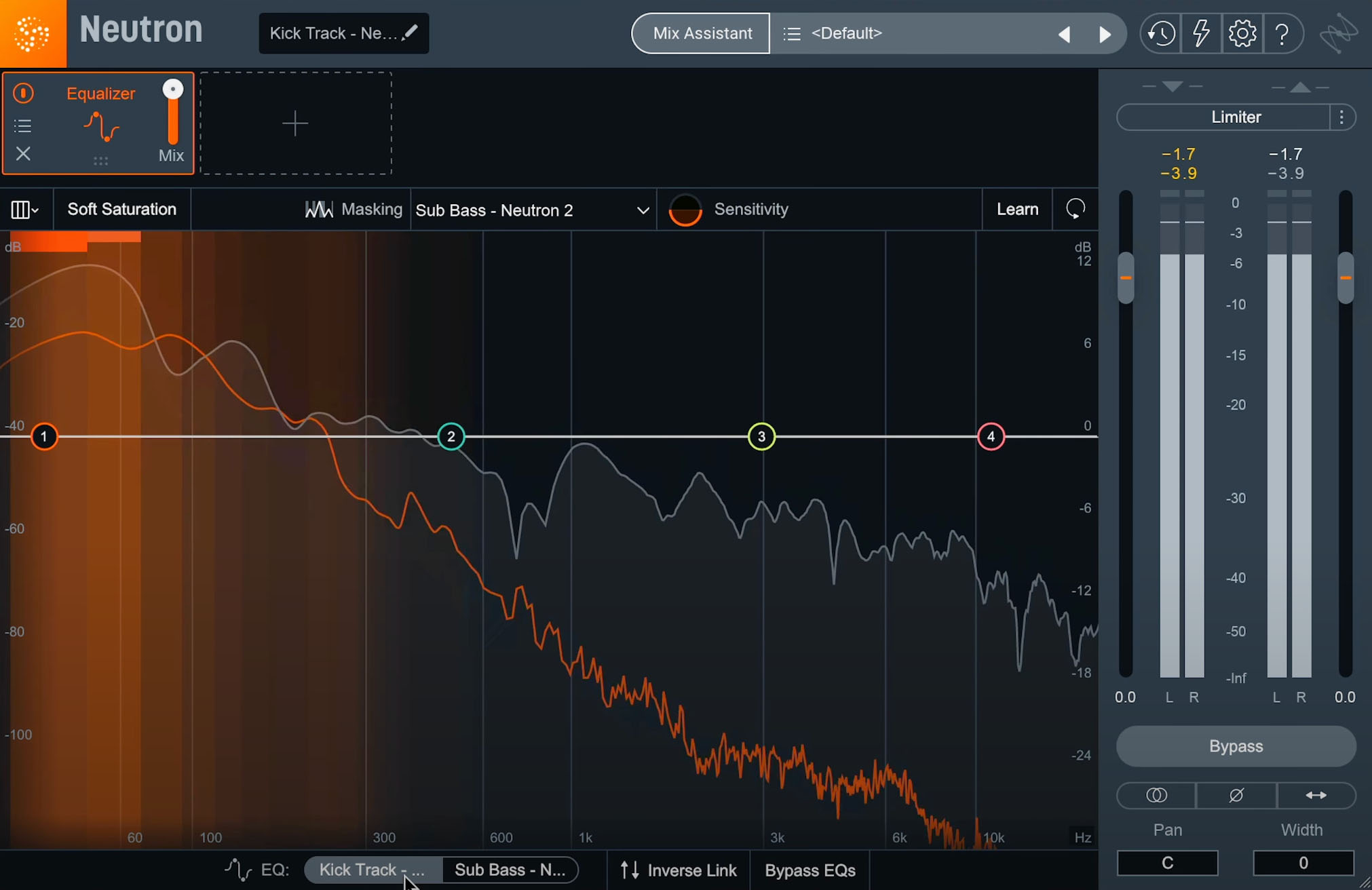Open the Sub Bass - Neutron 2 masking source dropdown
1372x890 pixels.
click(533, 210)
